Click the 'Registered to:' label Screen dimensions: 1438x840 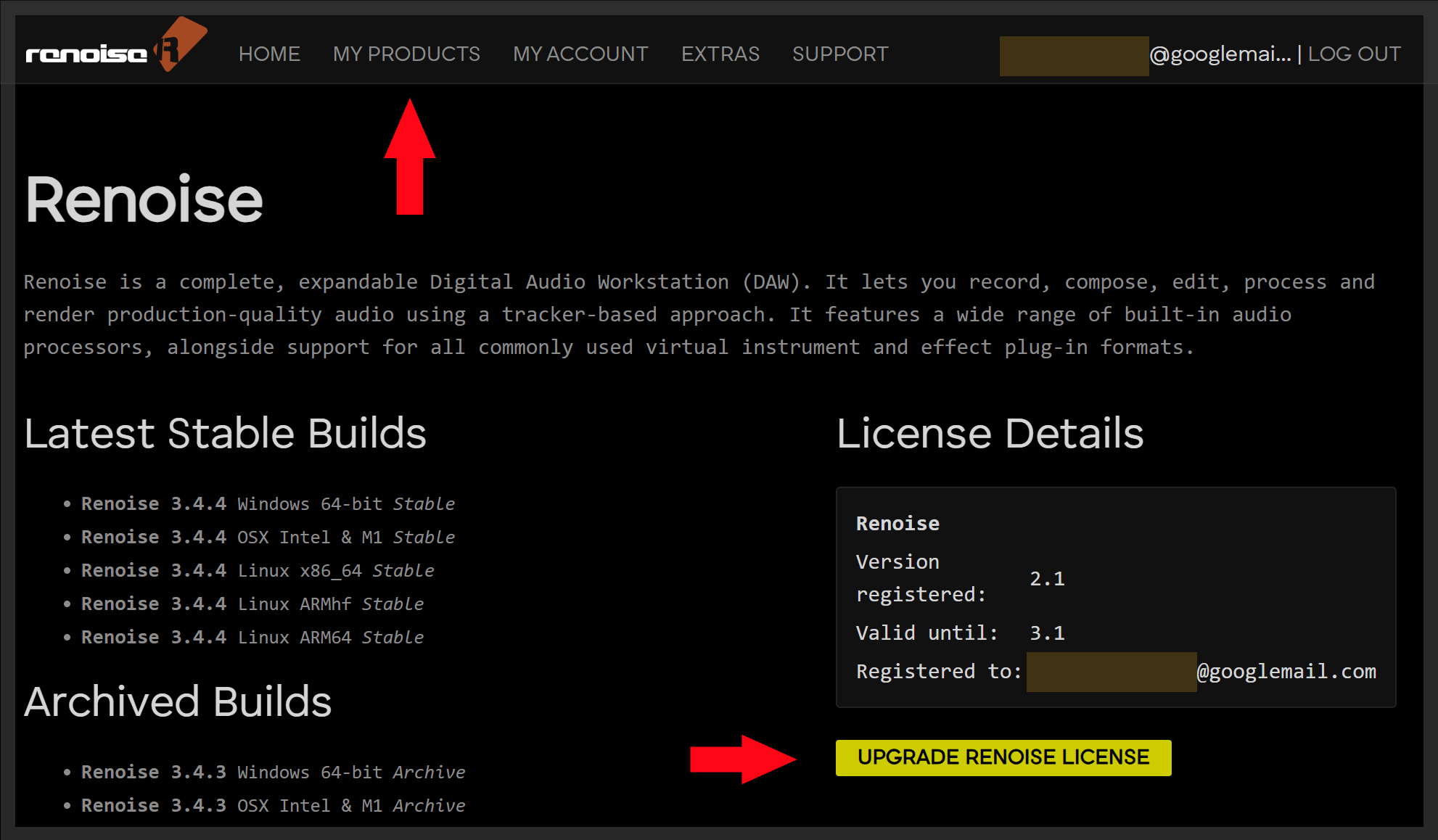[x=939, y=672]
